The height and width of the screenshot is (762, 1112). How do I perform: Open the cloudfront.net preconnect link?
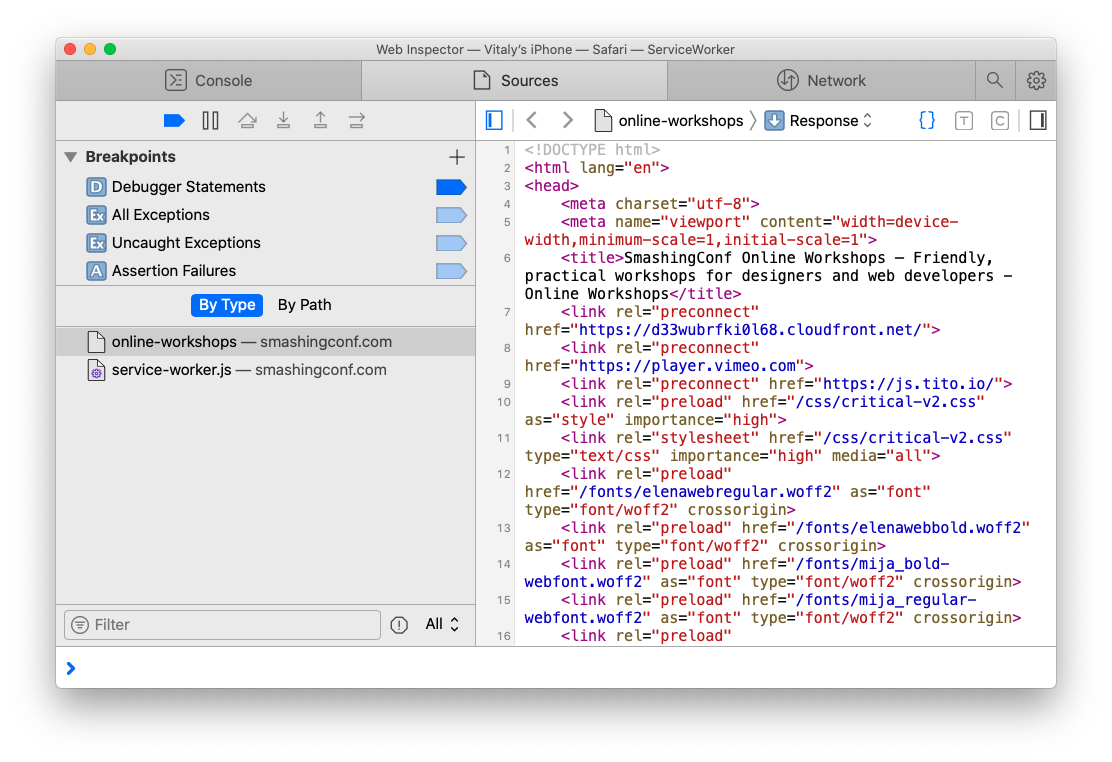750,330
